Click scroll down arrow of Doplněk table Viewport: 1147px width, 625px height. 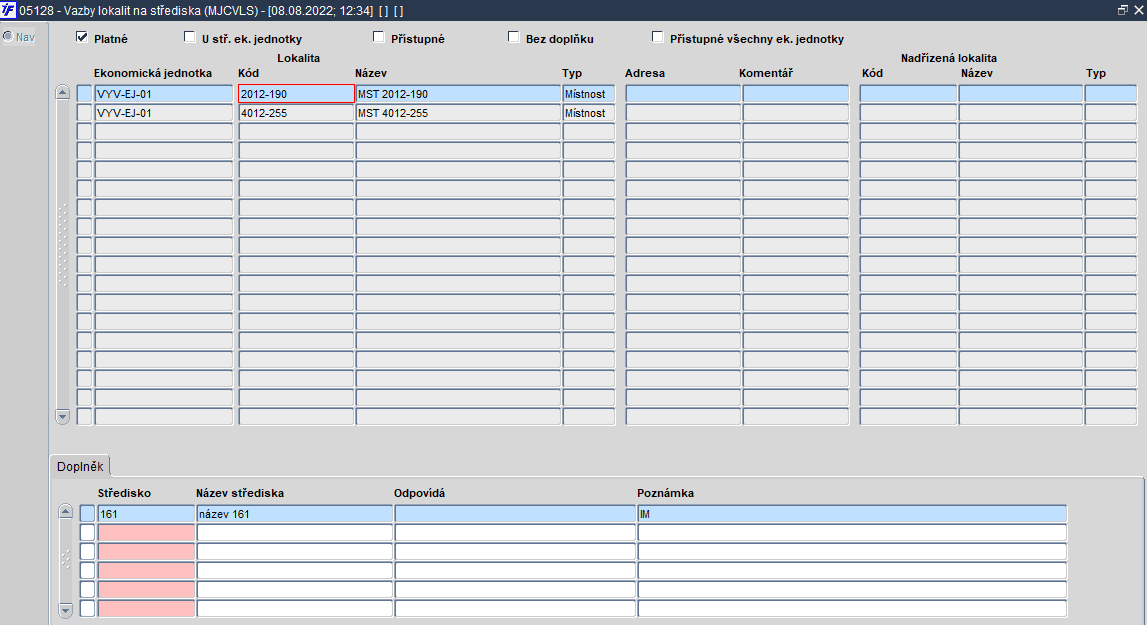coord(65,609)
